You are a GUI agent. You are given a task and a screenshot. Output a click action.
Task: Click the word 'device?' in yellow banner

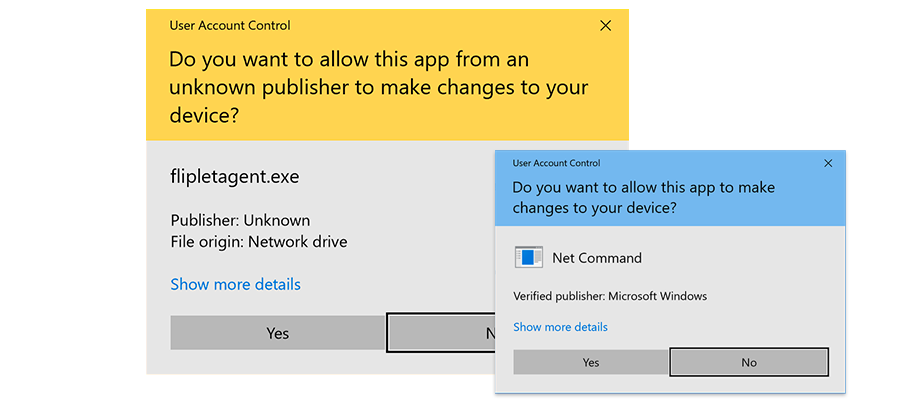(x=204, y=115)
